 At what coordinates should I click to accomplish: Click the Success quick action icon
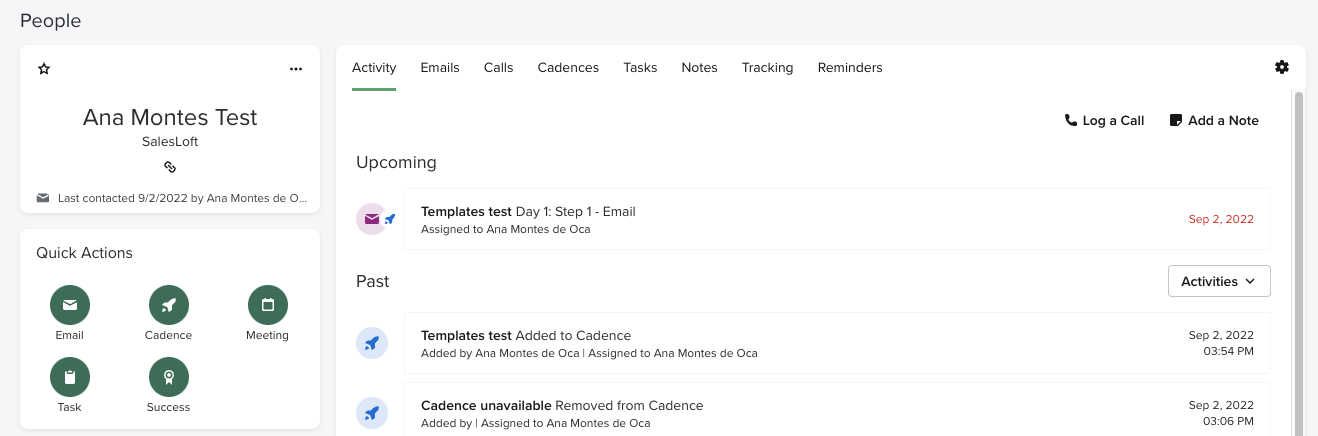(168, 377)
